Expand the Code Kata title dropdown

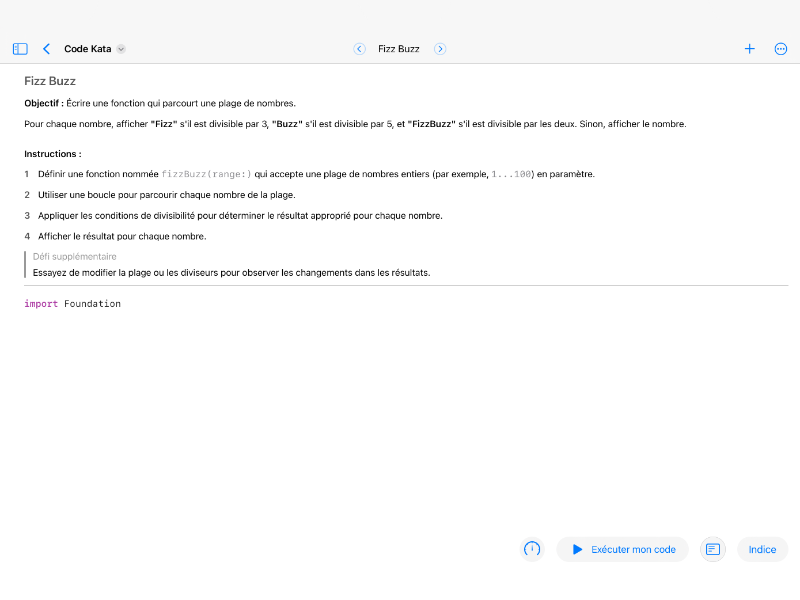(x=120, y=48)
